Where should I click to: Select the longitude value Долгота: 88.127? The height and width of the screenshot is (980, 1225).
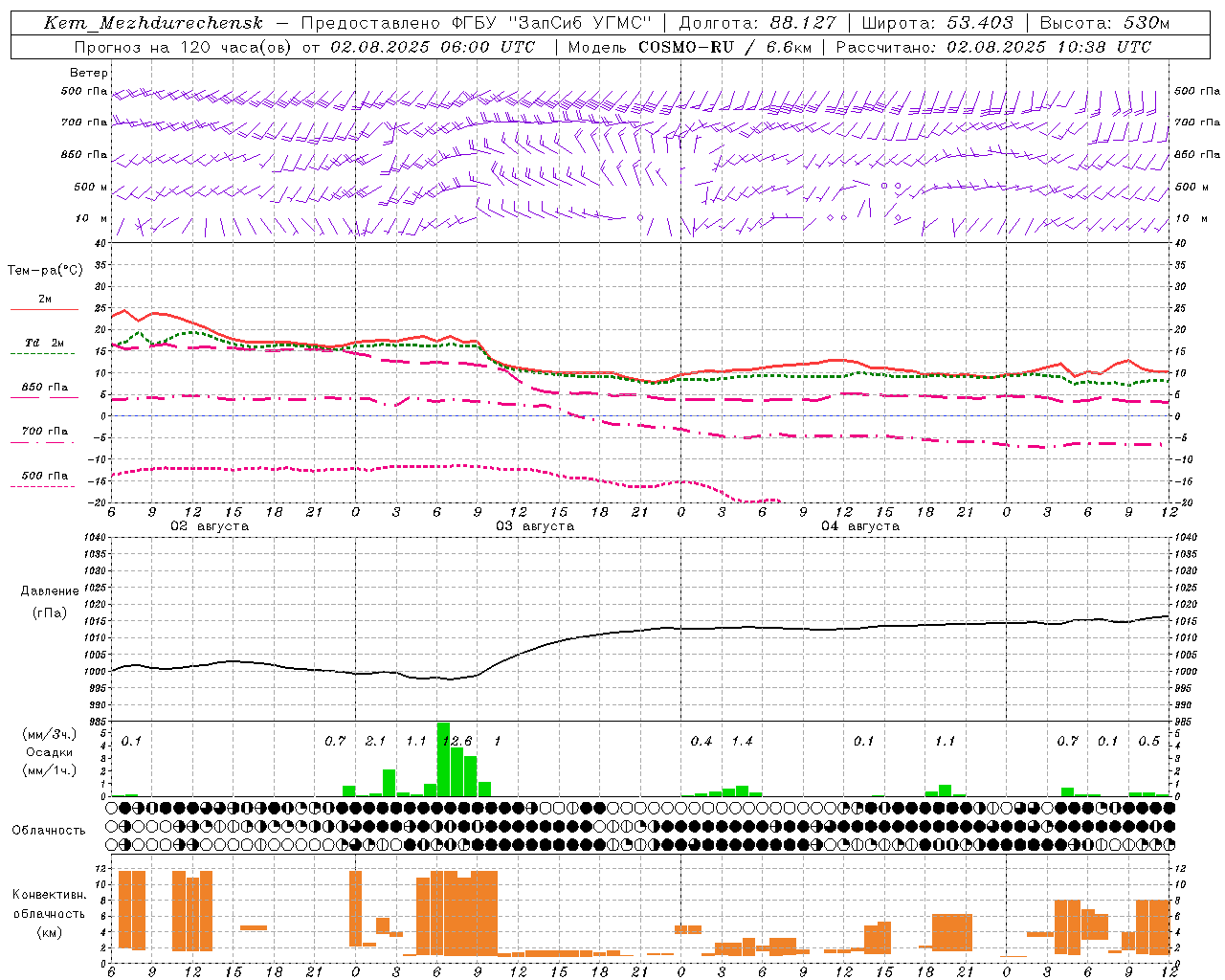tap(757, 23)
